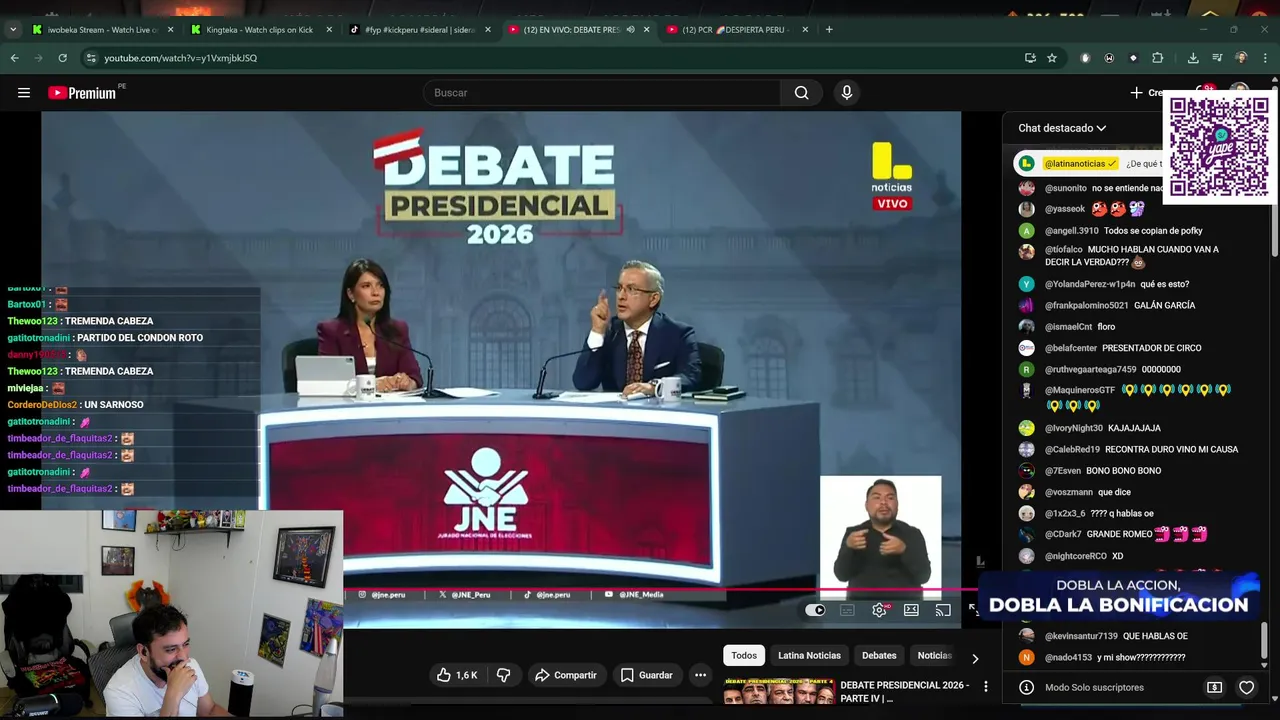This screenshot has width=1280, height=720.
Task: Close the iwobeka Stream tab
Action: click(x=170, y=30)
